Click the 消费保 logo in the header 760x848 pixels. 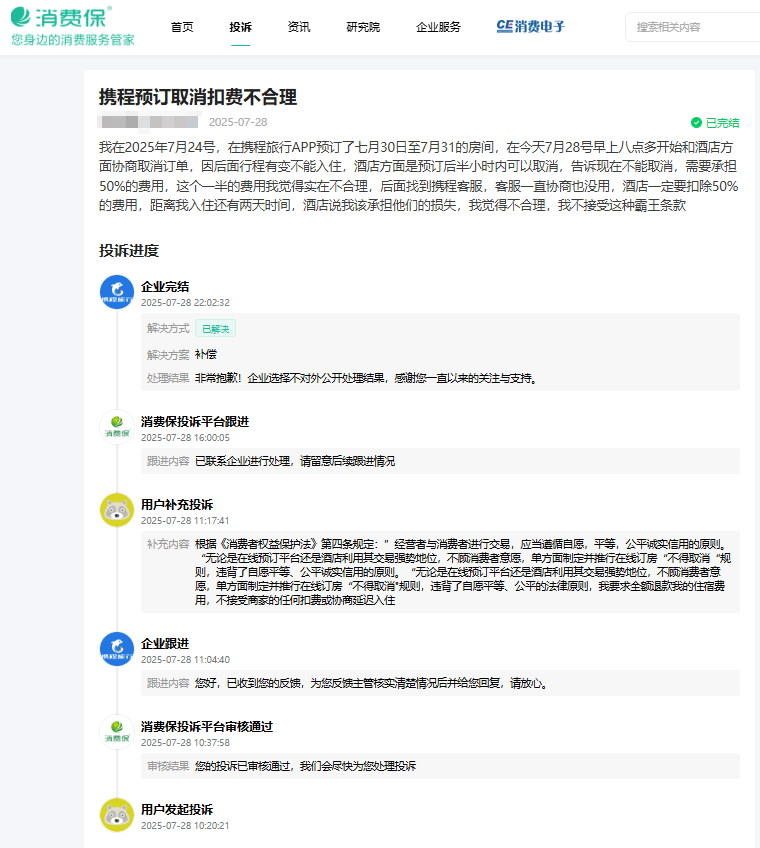[x=61, y=17]
